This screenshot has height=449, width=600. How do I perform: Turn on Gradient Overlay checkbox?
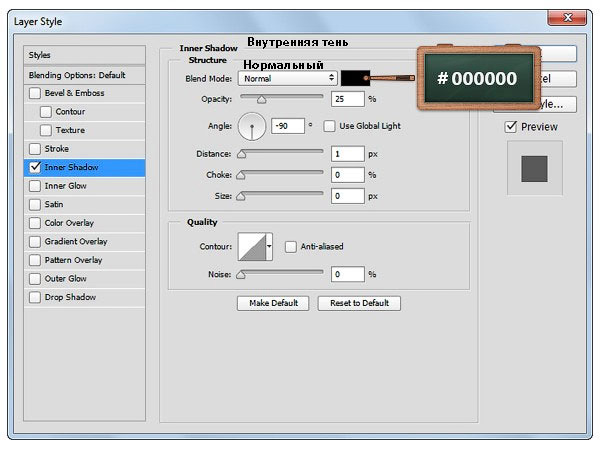click(x=35, y=242)
